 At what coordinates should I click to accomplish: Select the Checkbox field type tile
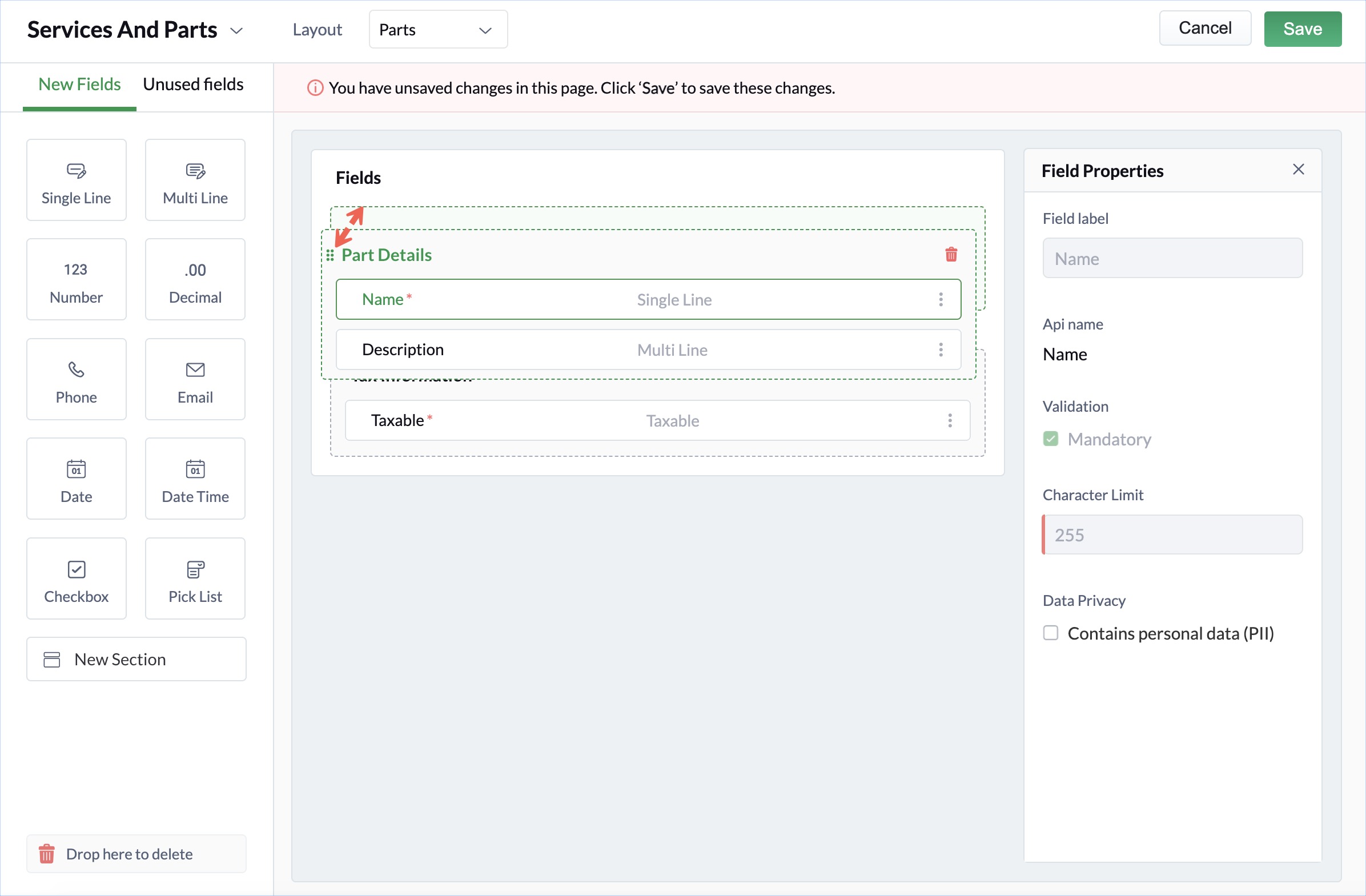coord(77,578)
